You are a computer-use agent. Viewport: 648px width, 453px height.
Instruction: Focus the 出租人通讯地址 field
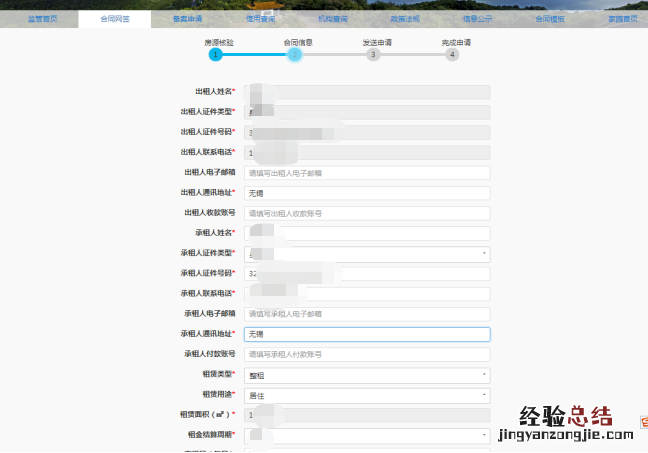(x=367, y=193)
